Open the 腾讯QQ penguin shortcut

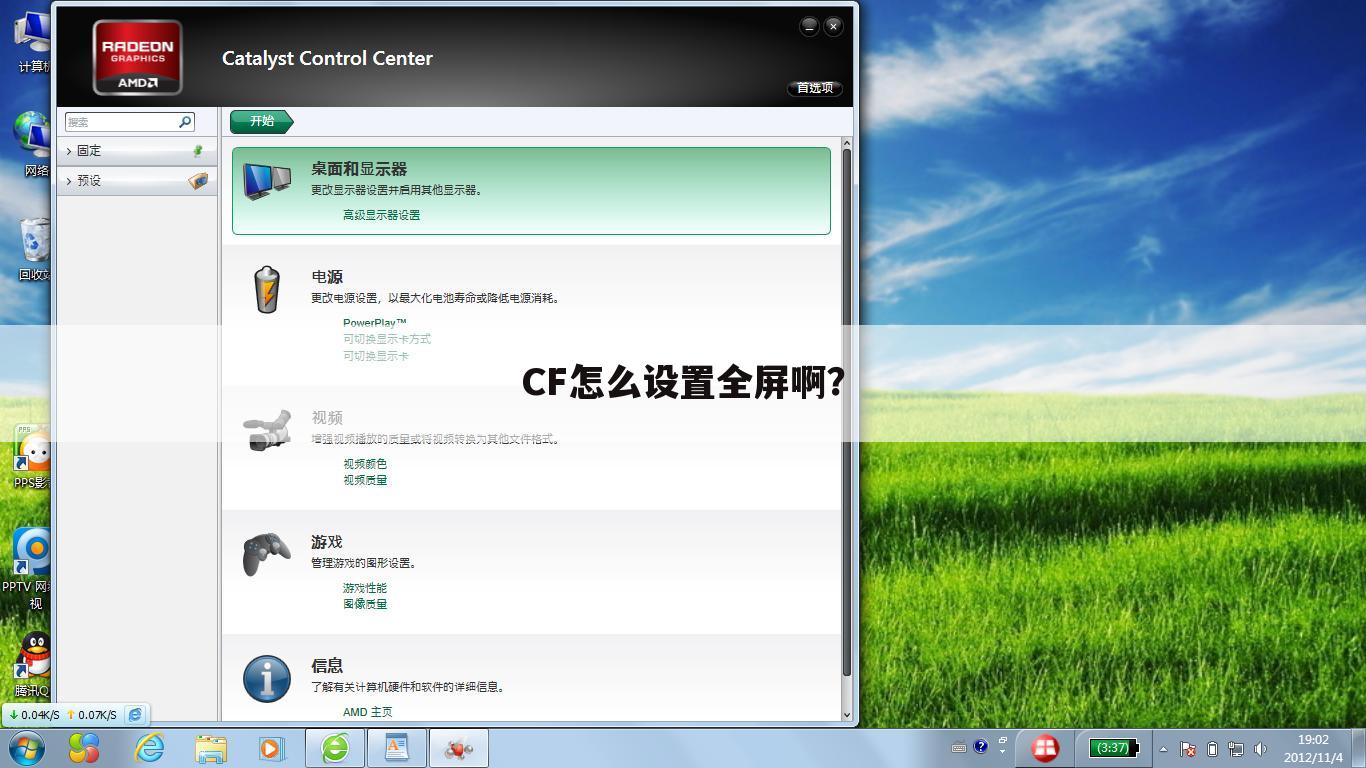pyautogui.click(x=32, y=664)
